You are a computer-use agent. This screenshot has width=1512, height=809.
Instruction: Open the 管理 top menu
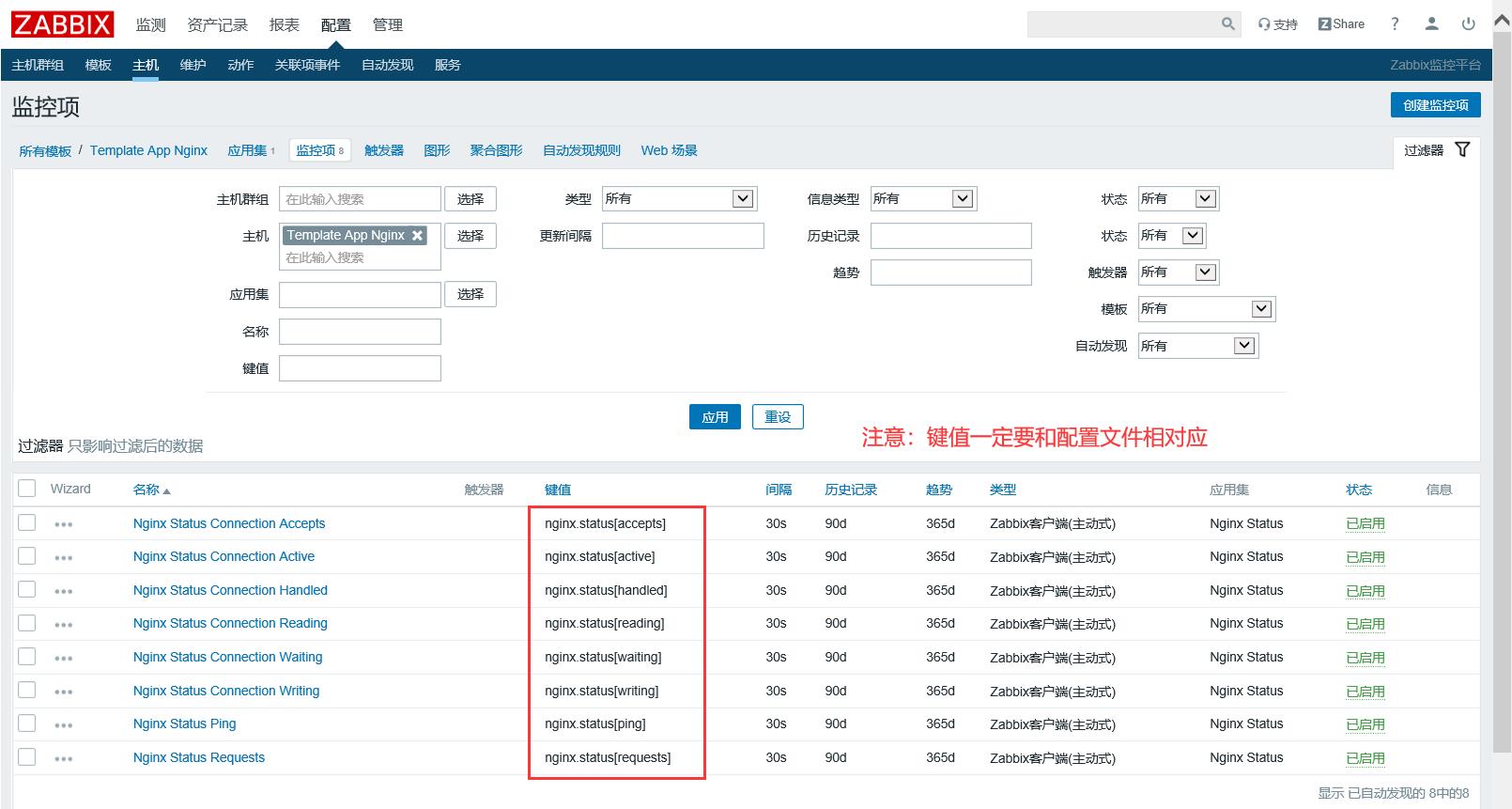(x=387, y=24)
